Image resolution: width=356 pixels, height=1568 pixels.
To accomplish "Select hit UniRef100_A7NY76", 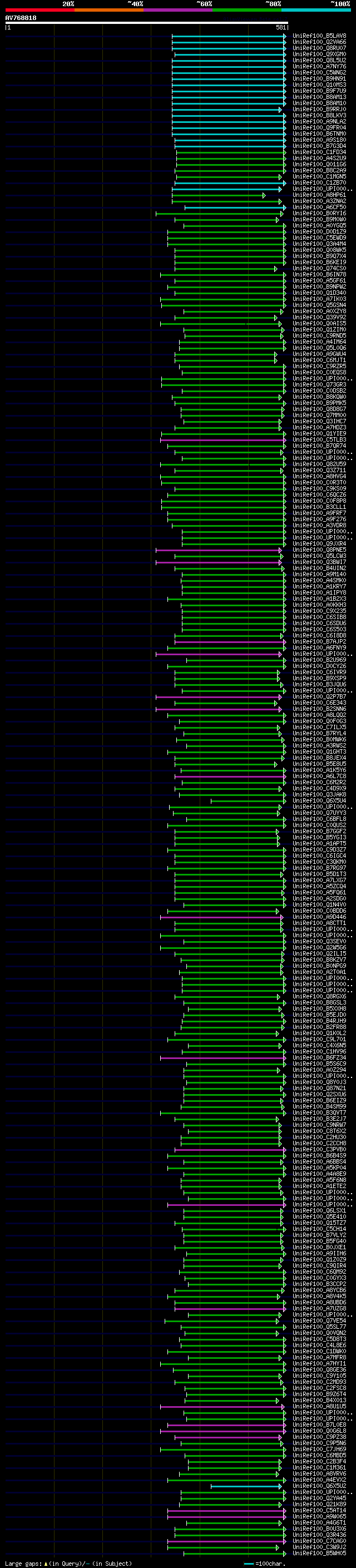I will pos(319,66).
